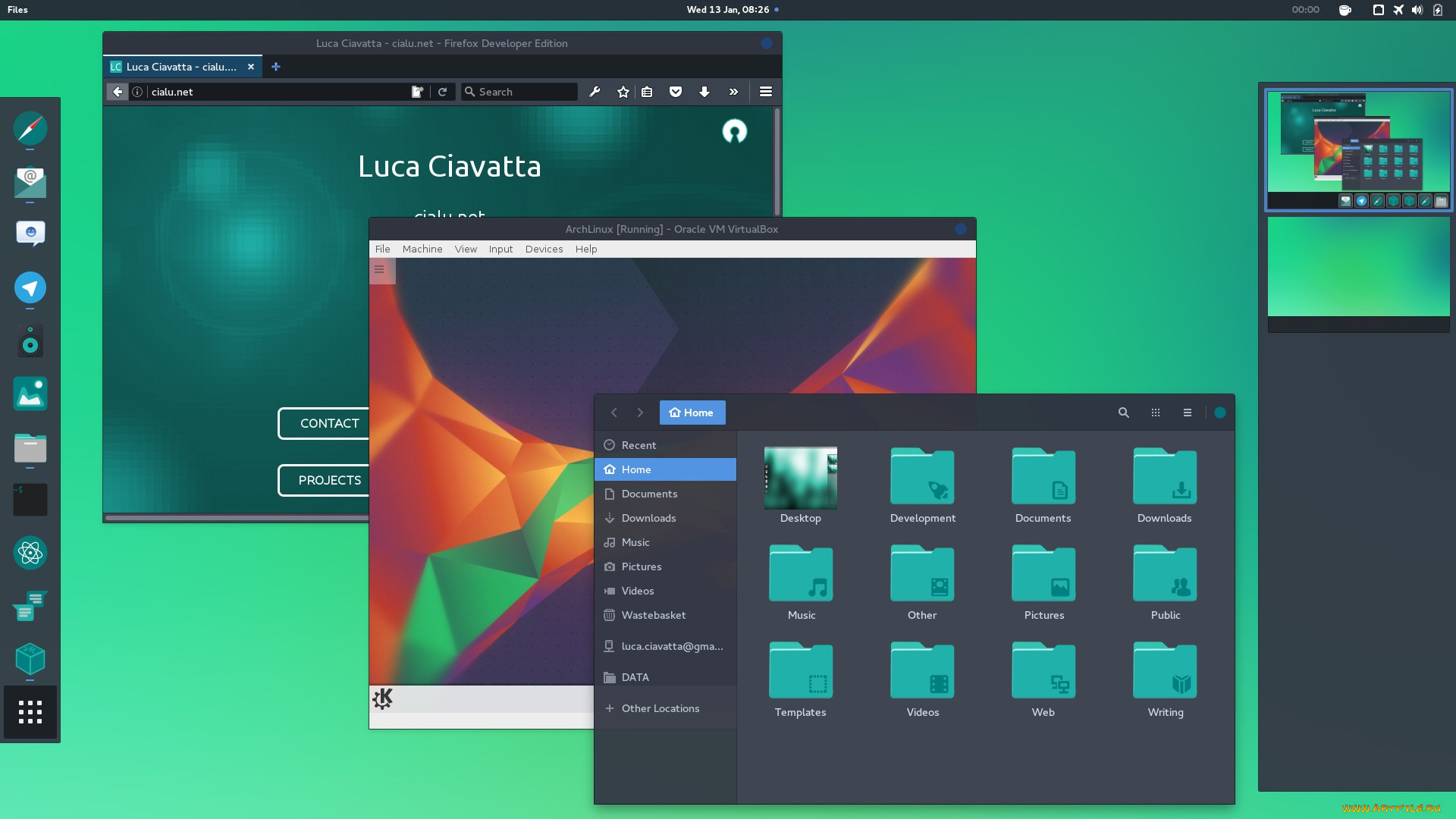The width and height of the screenshot is (1456, 819).
Task: Show all applications grid in dock
Action: [x=30, y=712]
